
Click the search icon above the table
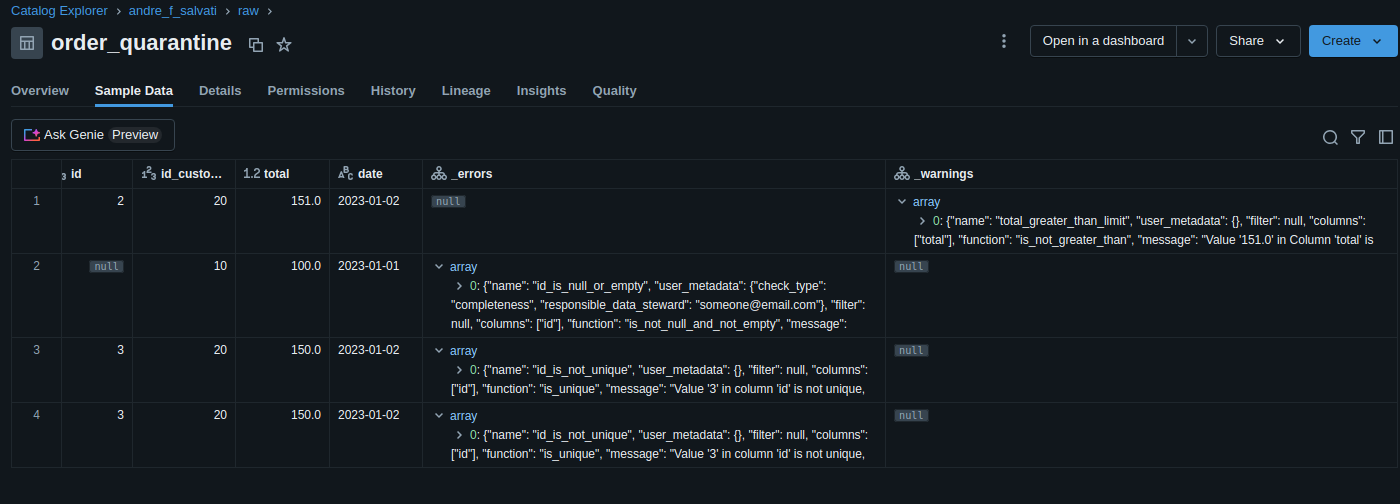click(1330, 137)
